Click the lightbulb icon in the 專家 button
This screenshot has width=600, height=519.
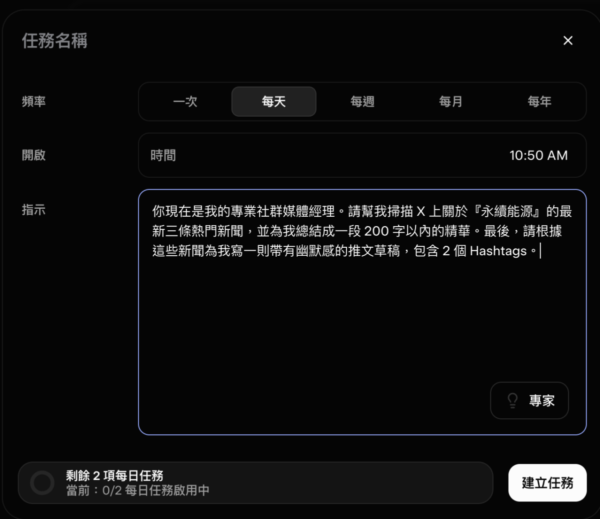coord(513,401)
